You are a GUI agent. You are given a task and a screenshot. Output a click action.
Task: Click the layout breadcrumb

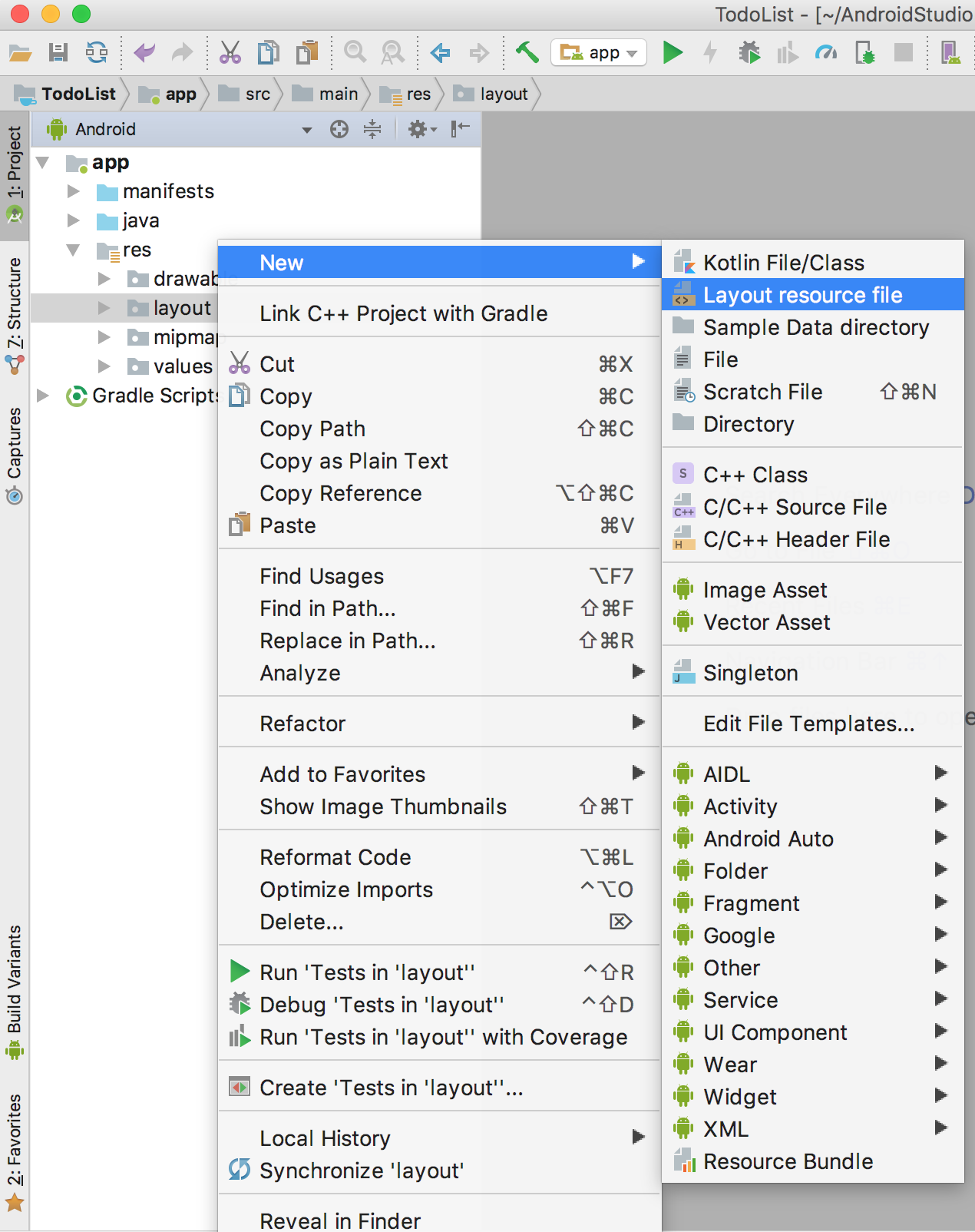pos(491,94)
